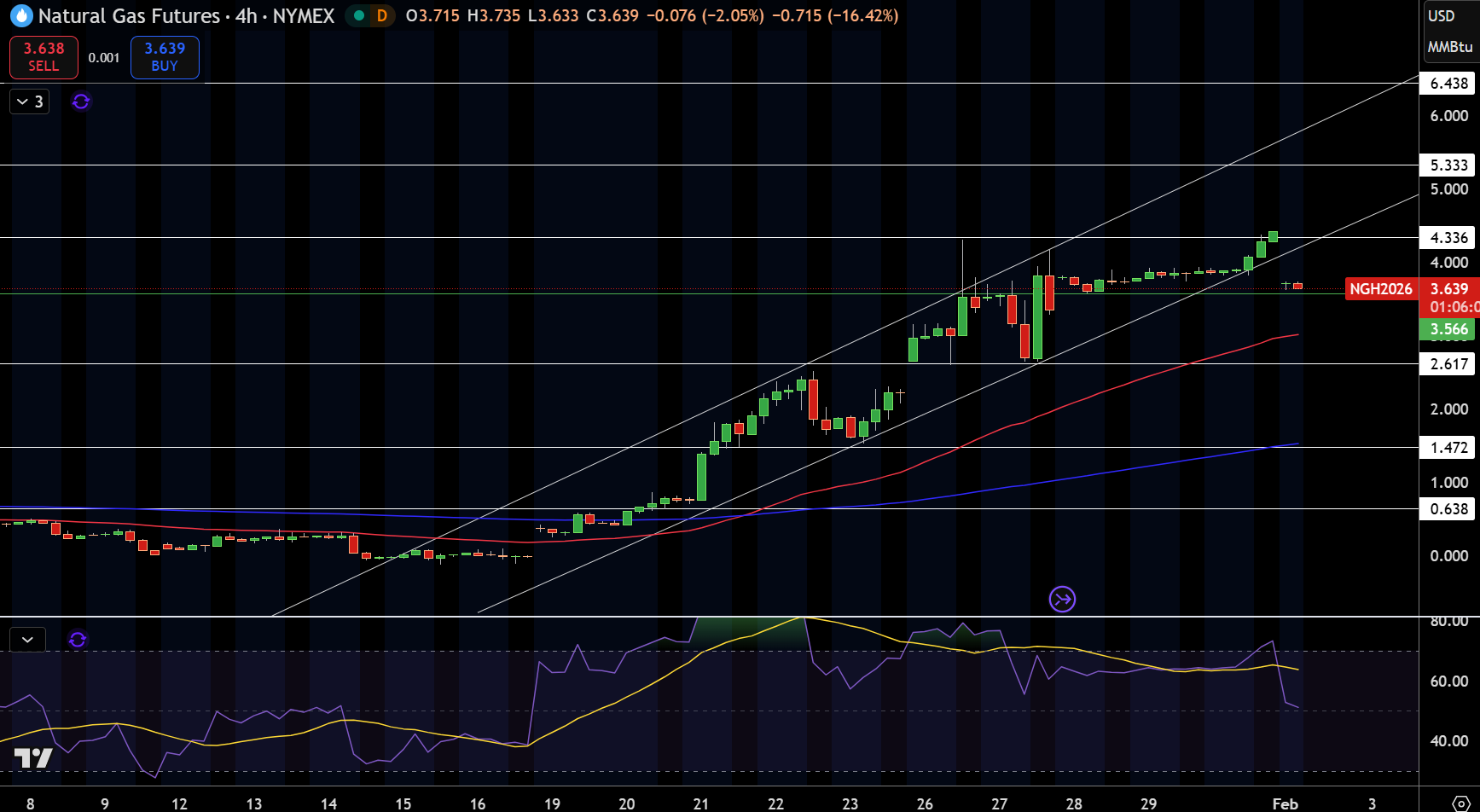
Task: Click the 6.438 horizontal line price label
Action: (x=1448, y=84)
